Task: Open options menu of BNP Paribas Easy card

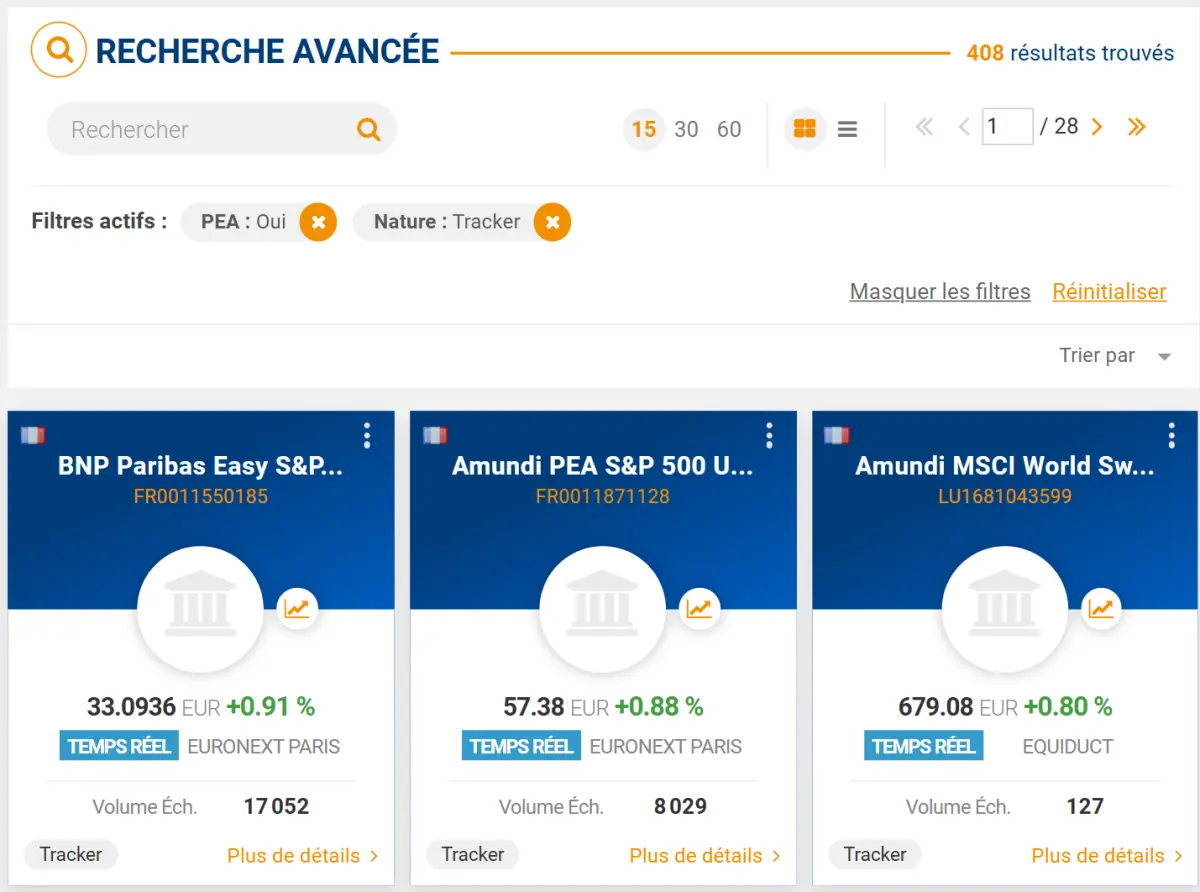Action: pos(367,435)
